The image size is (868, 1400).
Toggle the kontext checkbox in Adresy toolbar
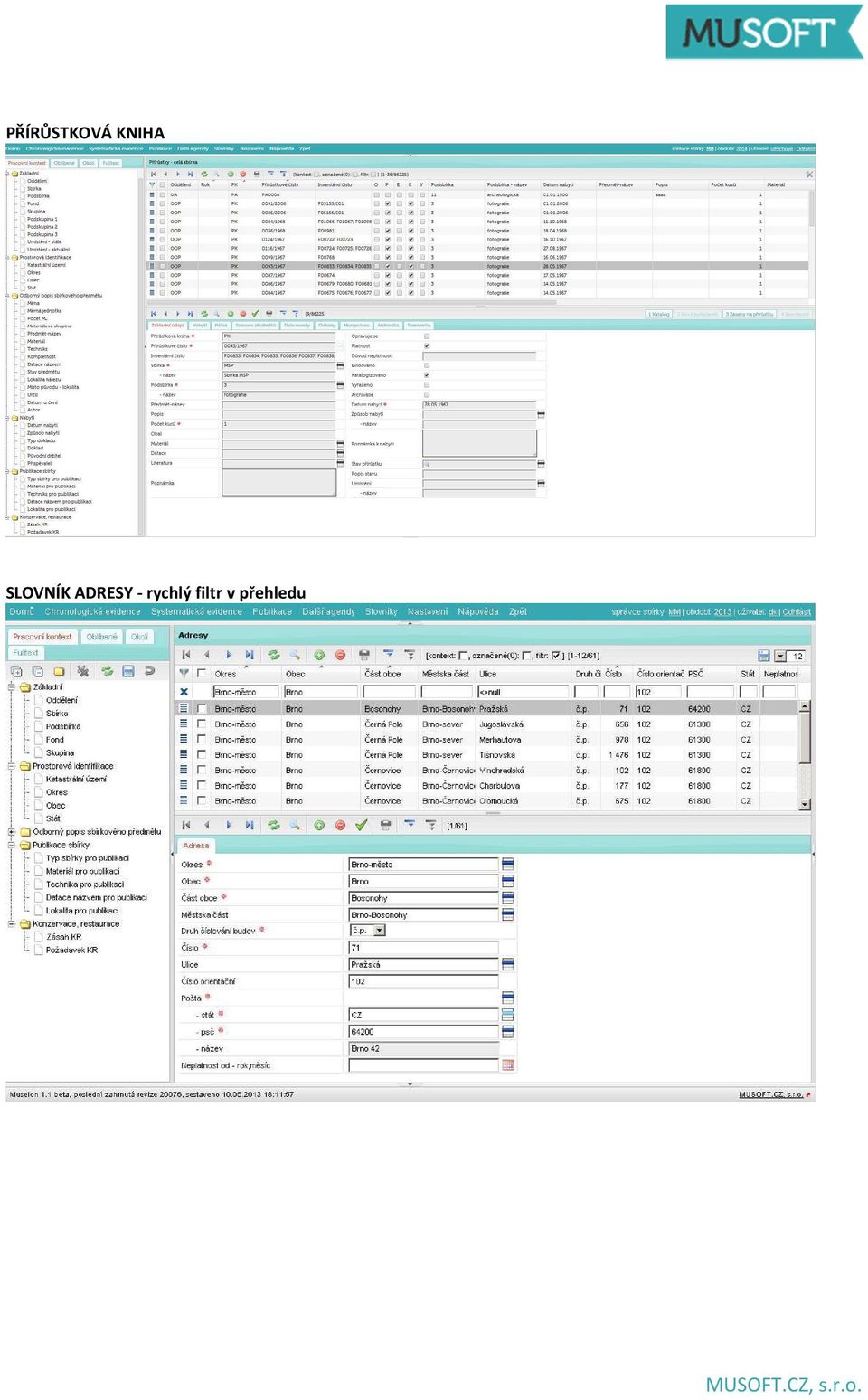464,656
